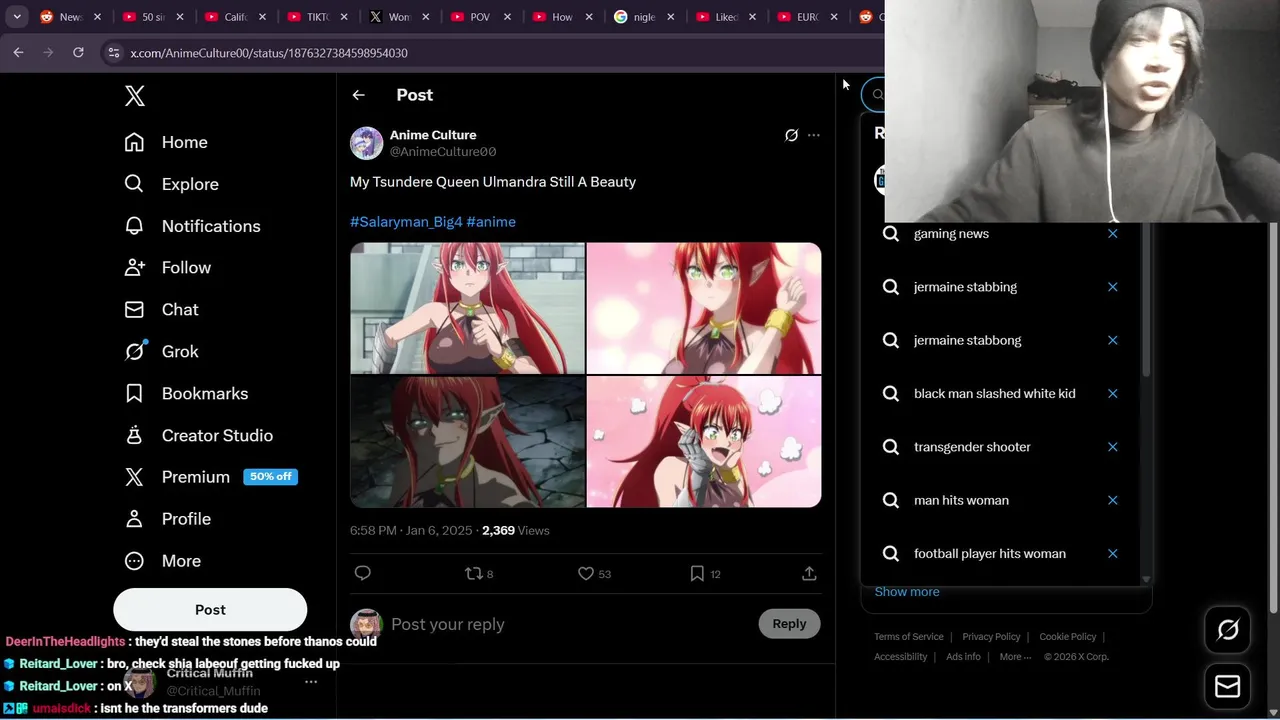Image resolution: width=1280 pixels, height=720 pixels.
Task: Open Bookmarks in the sidebar
Action: coord(185,394)
